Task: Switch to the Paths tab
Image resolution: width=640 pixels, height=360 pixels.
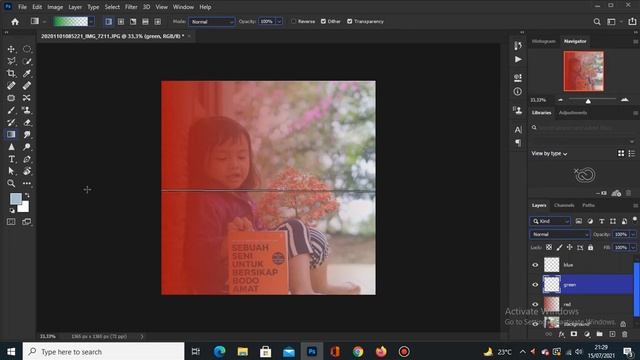Action: [x=588, y=205]
